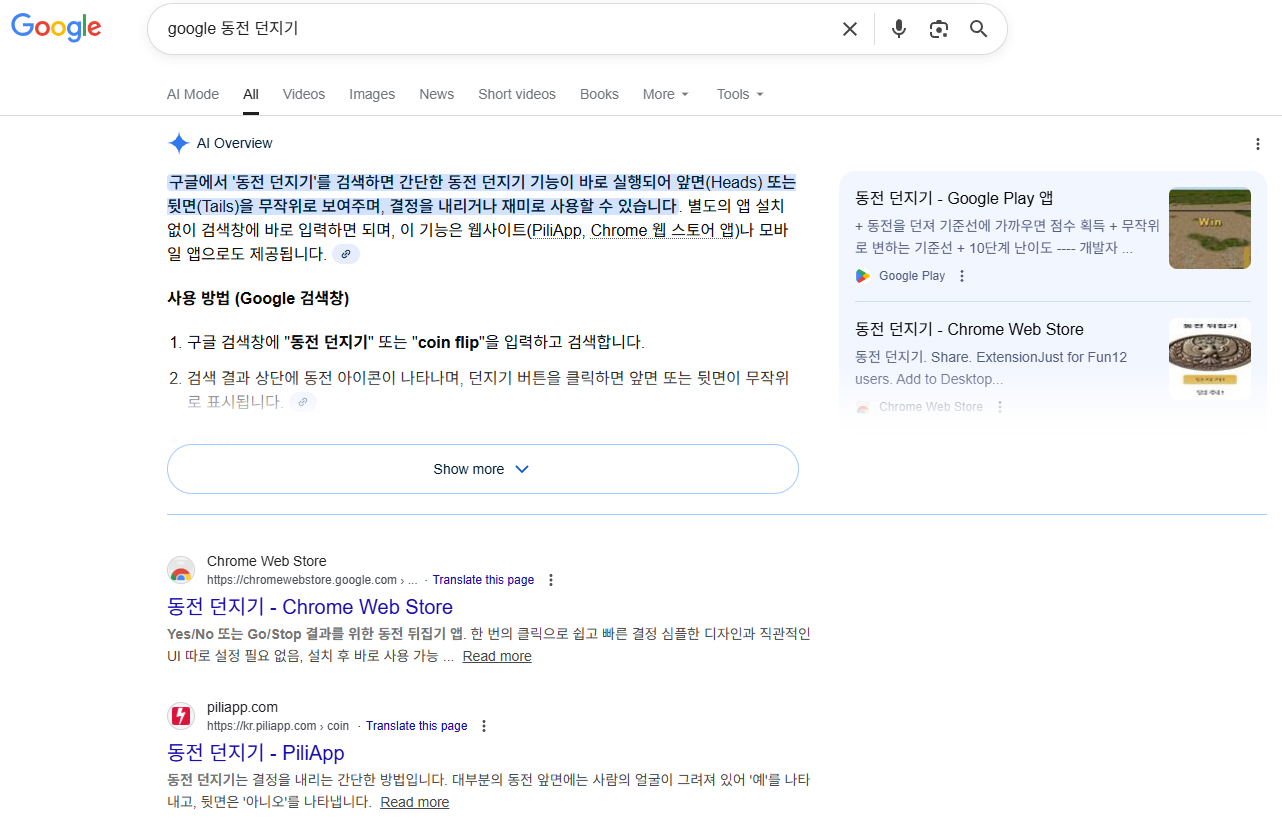
Task: Click the link chip after first AI paragraph
Action: tap(346, 255)
